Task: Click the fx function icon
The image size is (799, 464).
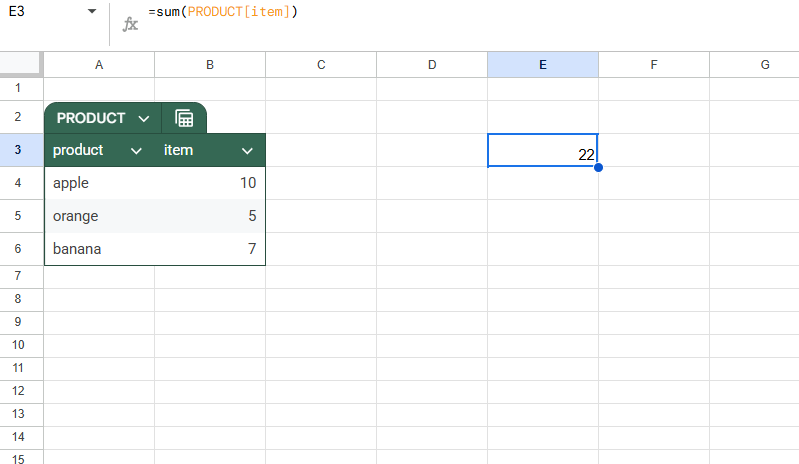Action: 130,24
